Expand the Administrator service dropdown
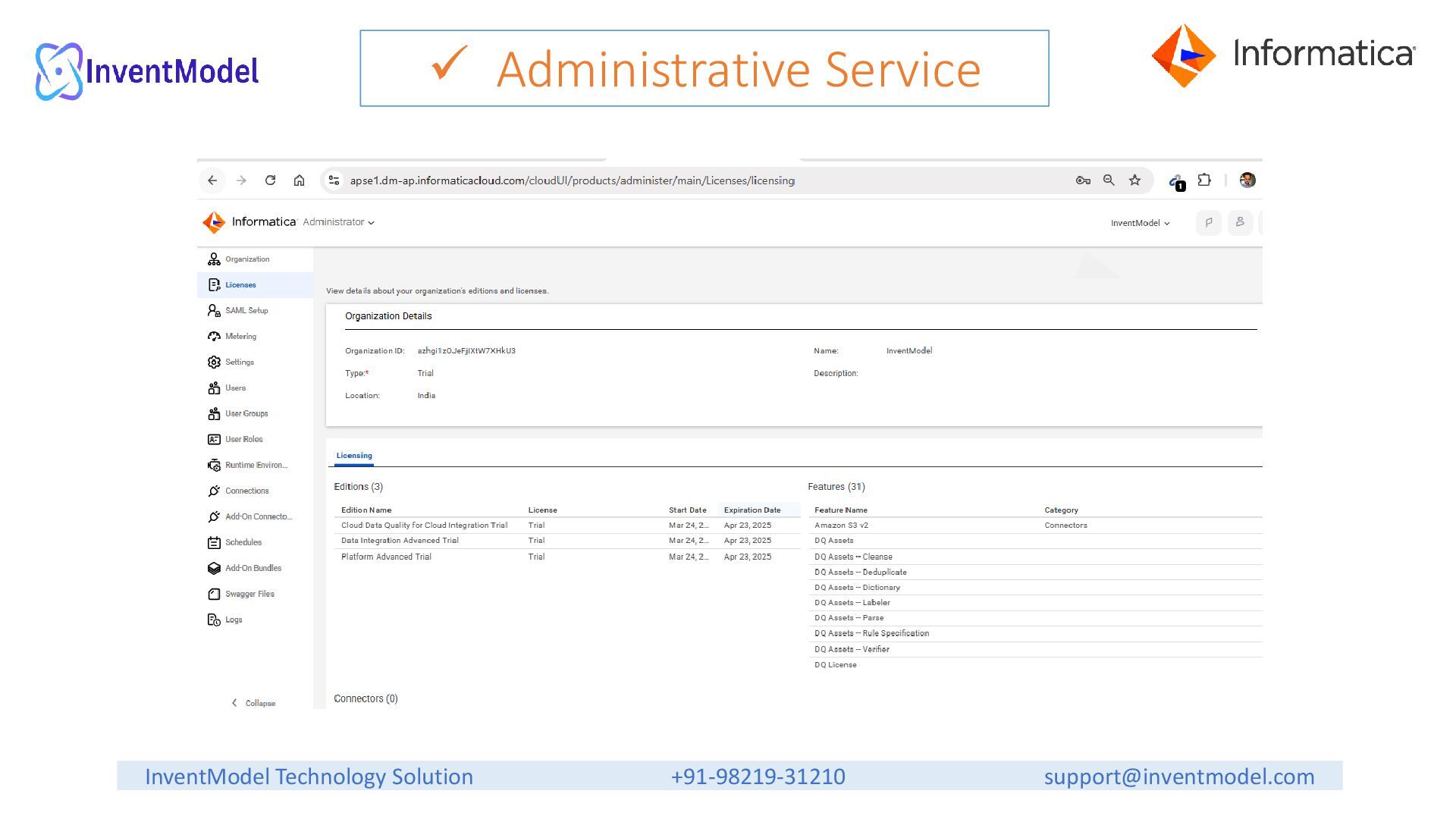 pos(338,222)
